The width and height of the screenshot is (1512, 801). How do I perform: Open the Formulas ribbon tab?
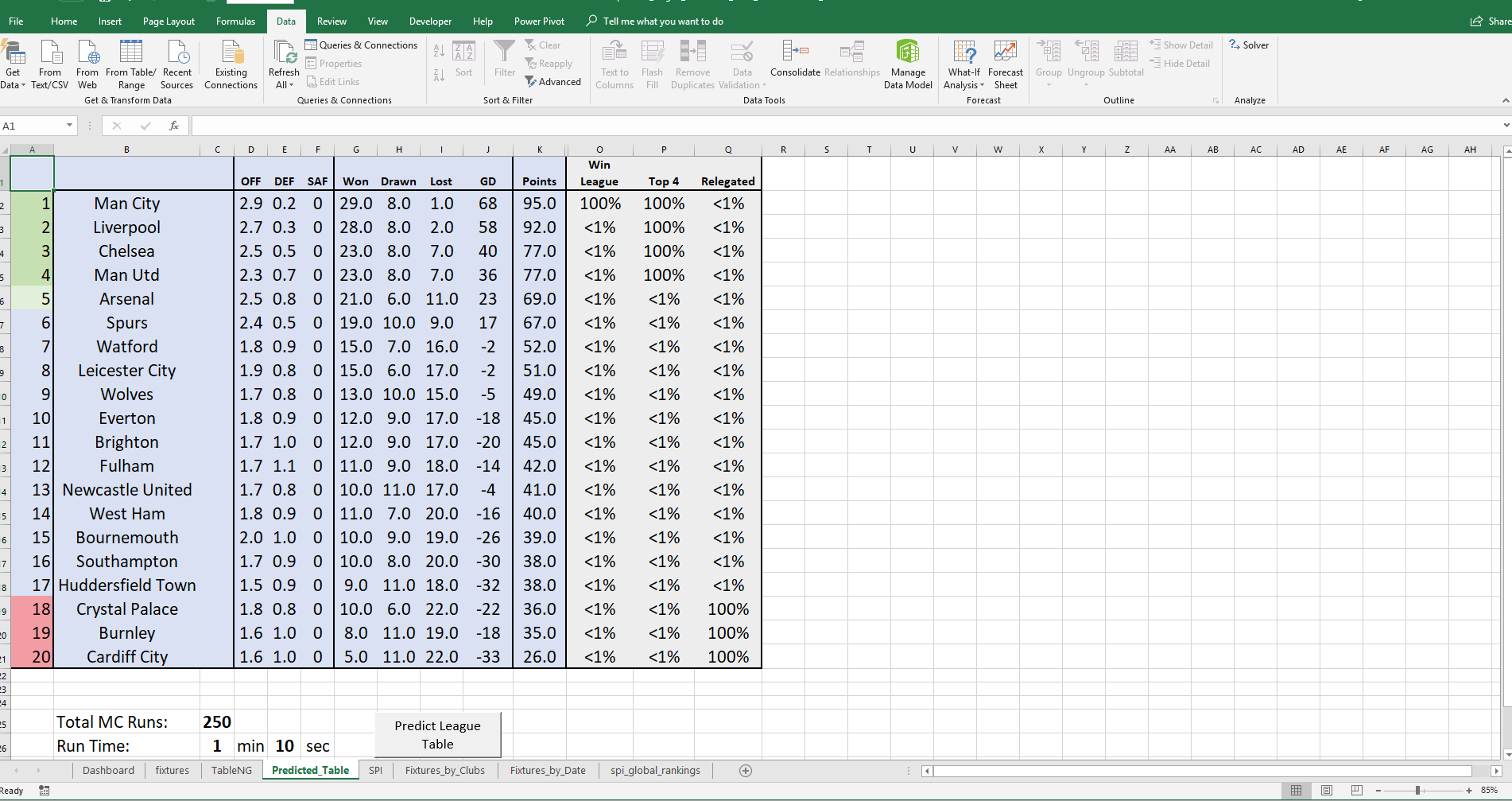pos(235,21)
